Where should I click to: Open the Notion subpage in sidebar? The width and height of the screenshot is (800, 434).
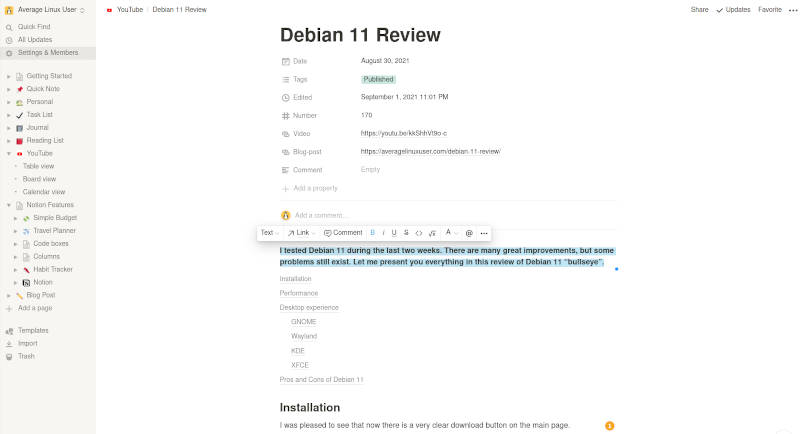43,282
